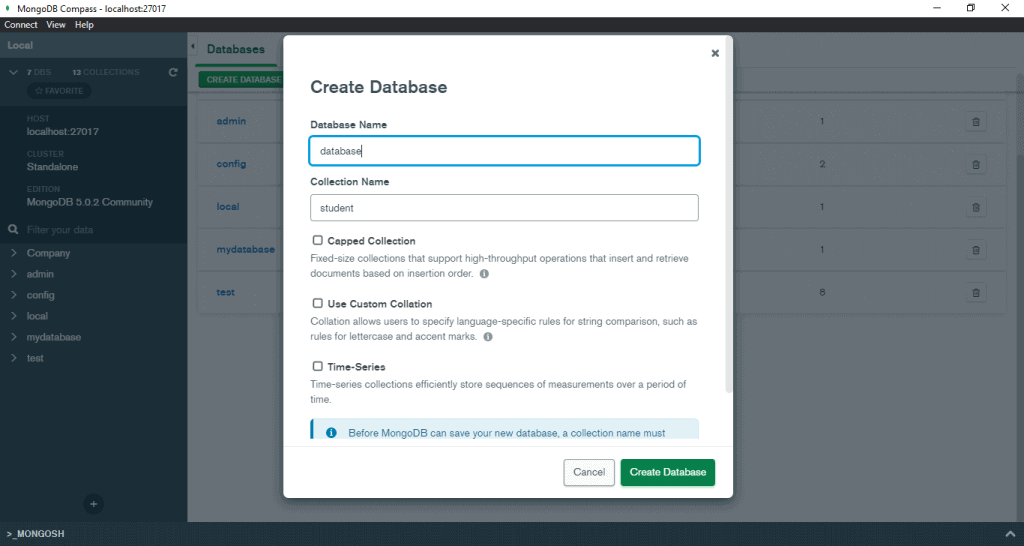This screenshot has height=546, width=1024.
Task: Click the localhost:27017 host value
Action: (63, 132)
